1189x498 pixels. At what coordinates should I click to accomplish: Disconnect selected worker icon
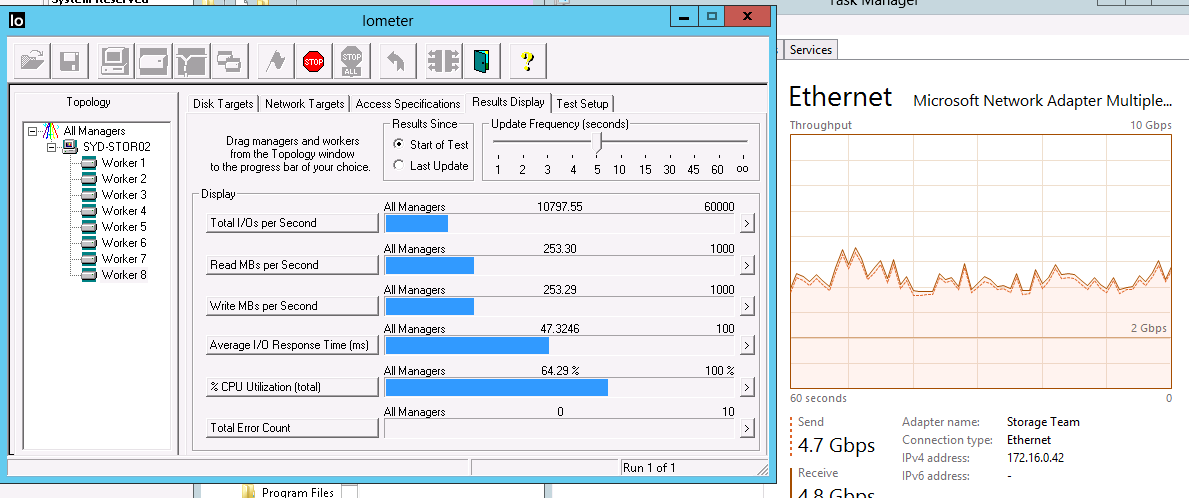(x=444, y=61)
